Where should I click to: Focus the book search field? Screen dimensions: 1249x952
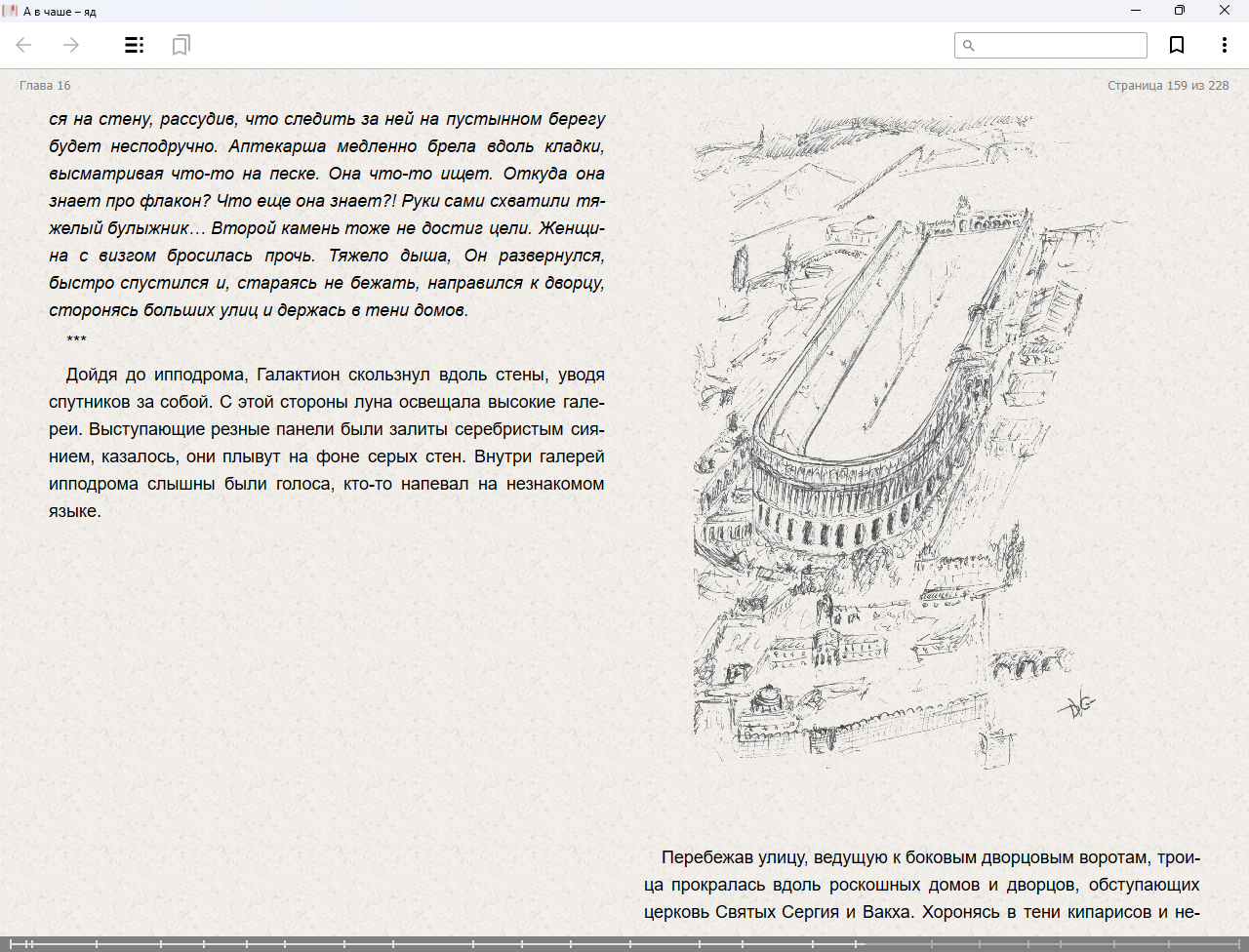1060,46
